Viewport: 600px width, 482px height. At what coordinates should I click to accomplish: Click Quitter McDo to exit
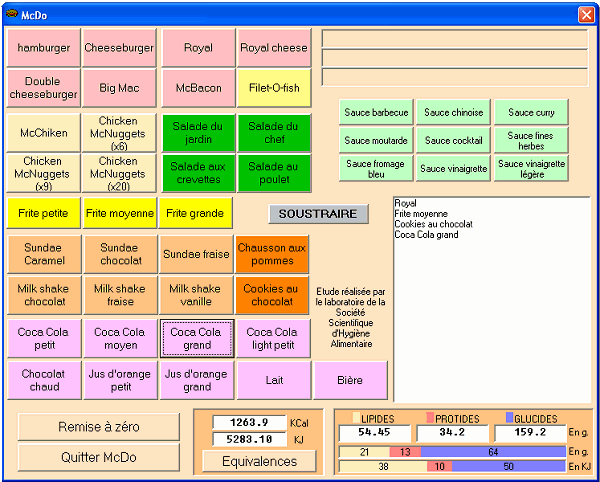coord(99,457)
